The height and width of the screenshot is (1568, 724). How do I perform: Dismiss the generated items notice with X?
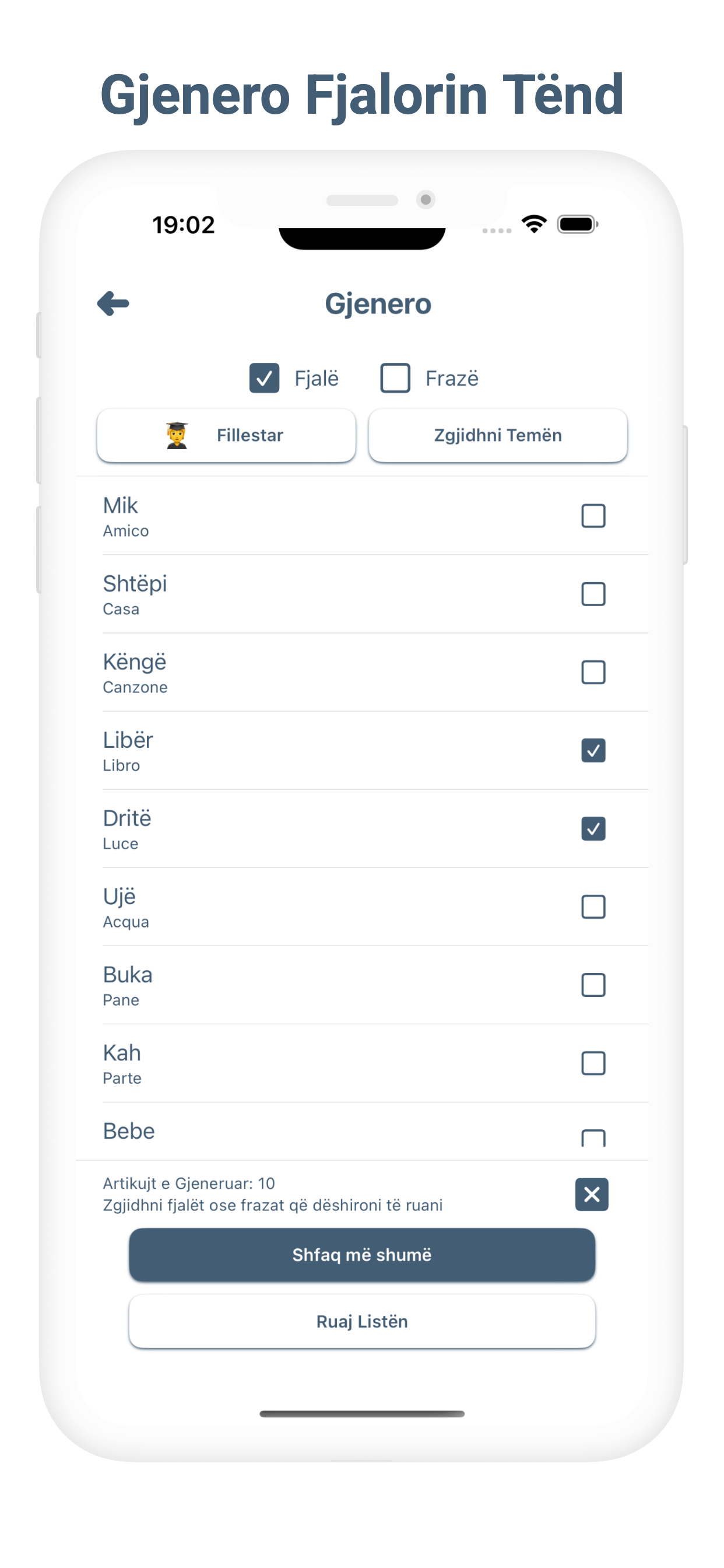[x=591, y=1194]
